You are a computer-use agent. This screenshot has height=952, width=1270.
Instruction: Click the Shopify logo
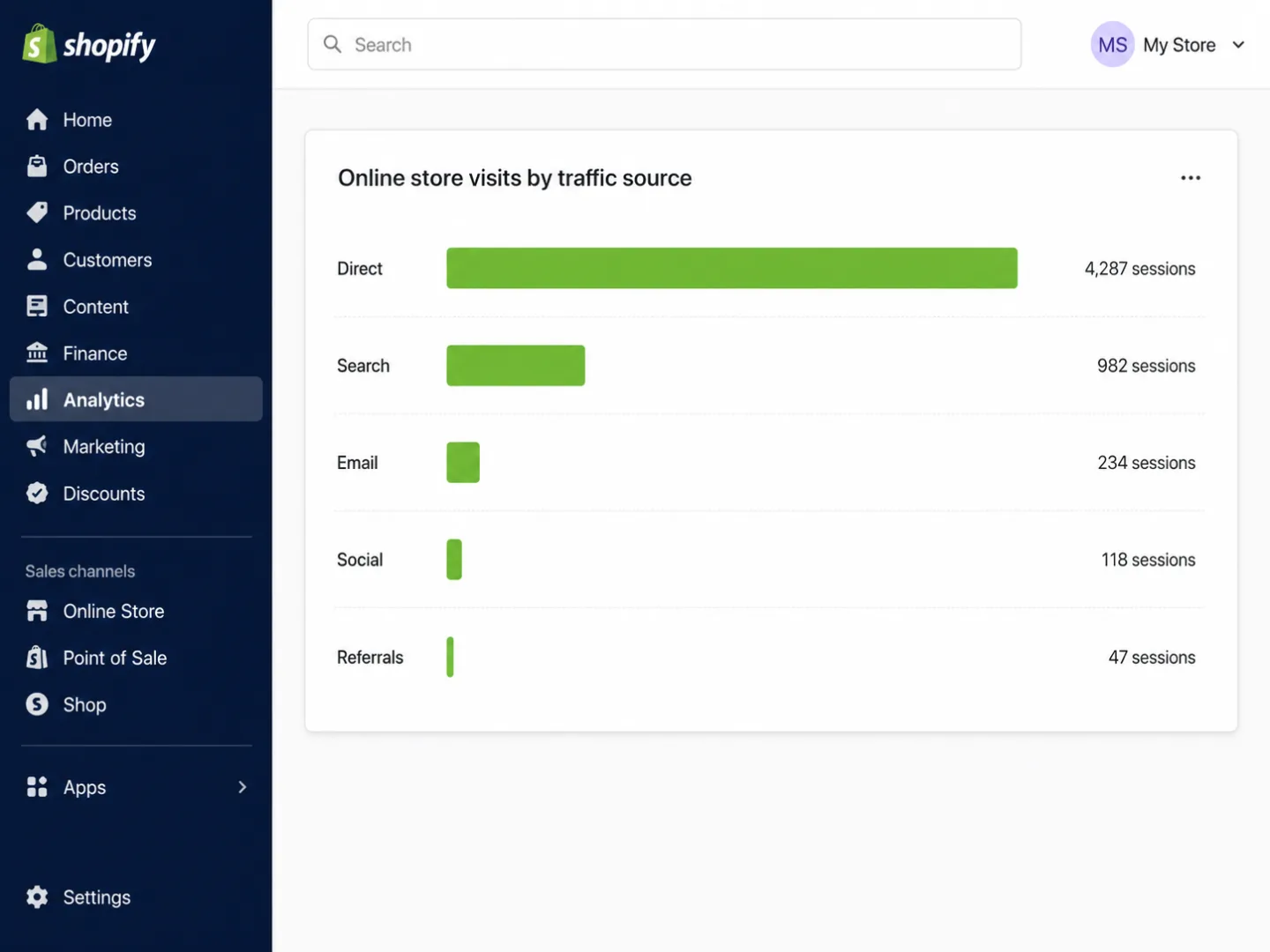click(x=89, y=44)
